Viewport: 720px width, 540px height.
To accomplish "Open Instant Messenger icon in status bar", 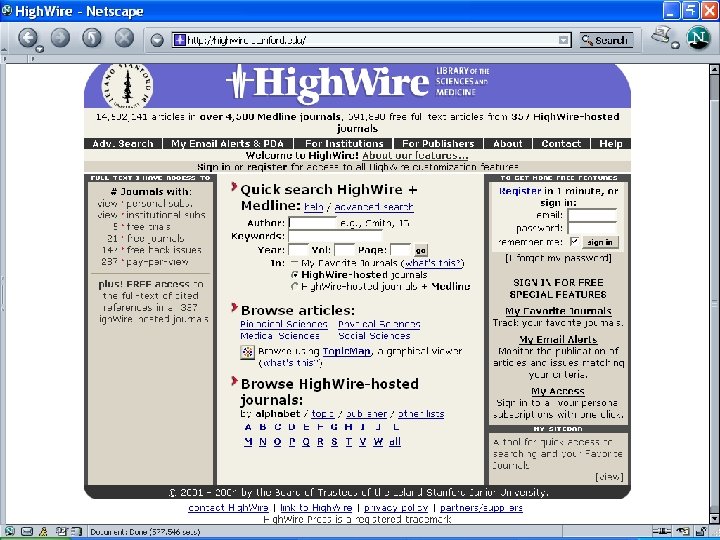I will click(x=44, y=531).
